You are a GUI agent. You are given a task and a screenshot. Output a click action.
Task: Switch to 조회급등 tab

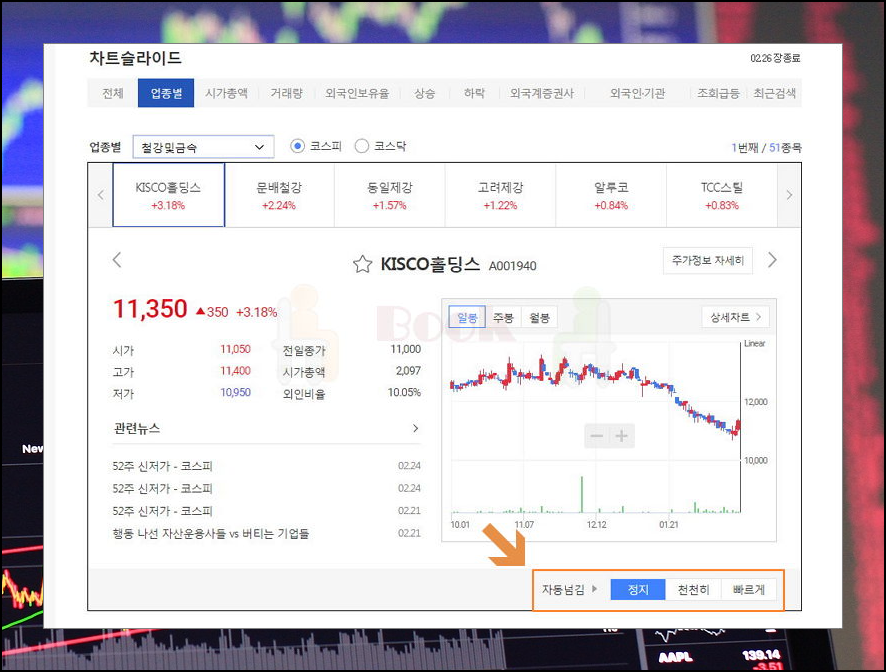718,93
